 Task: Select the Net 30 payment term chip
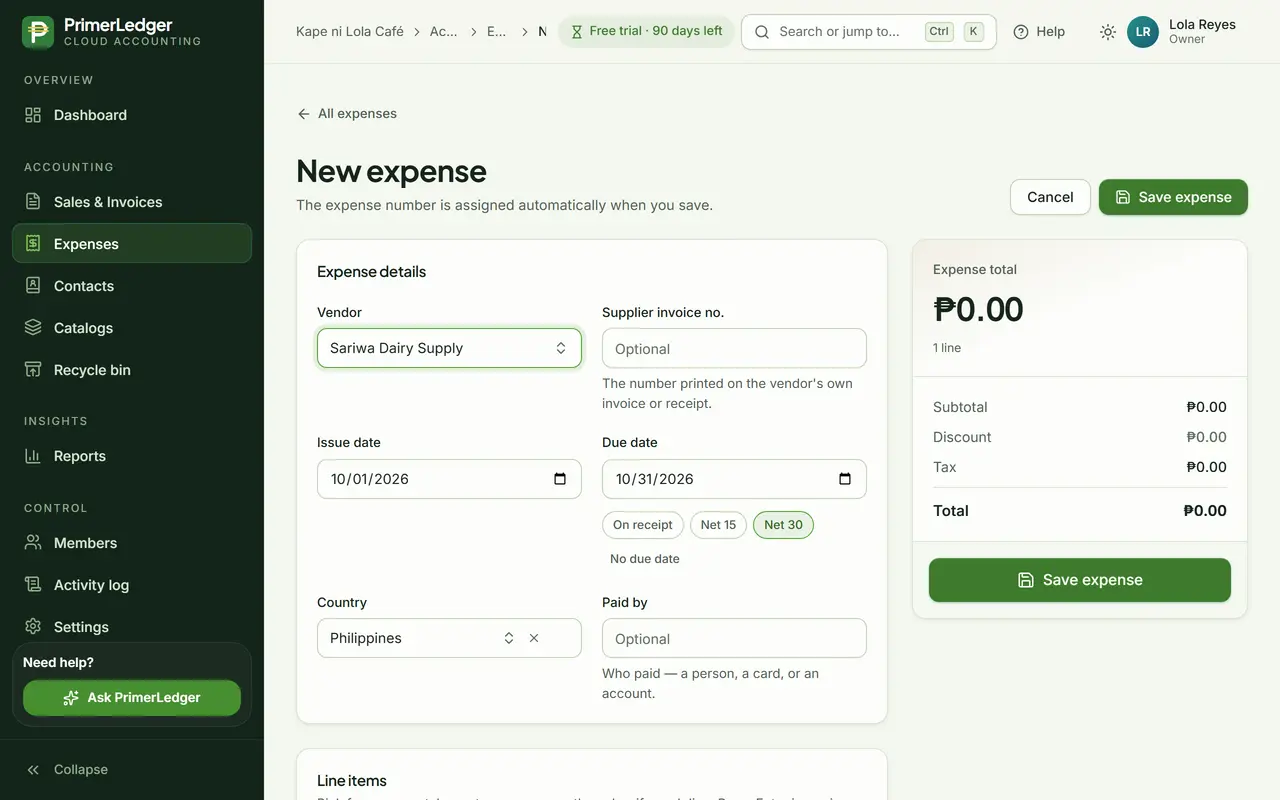click(x=783, y=525)
